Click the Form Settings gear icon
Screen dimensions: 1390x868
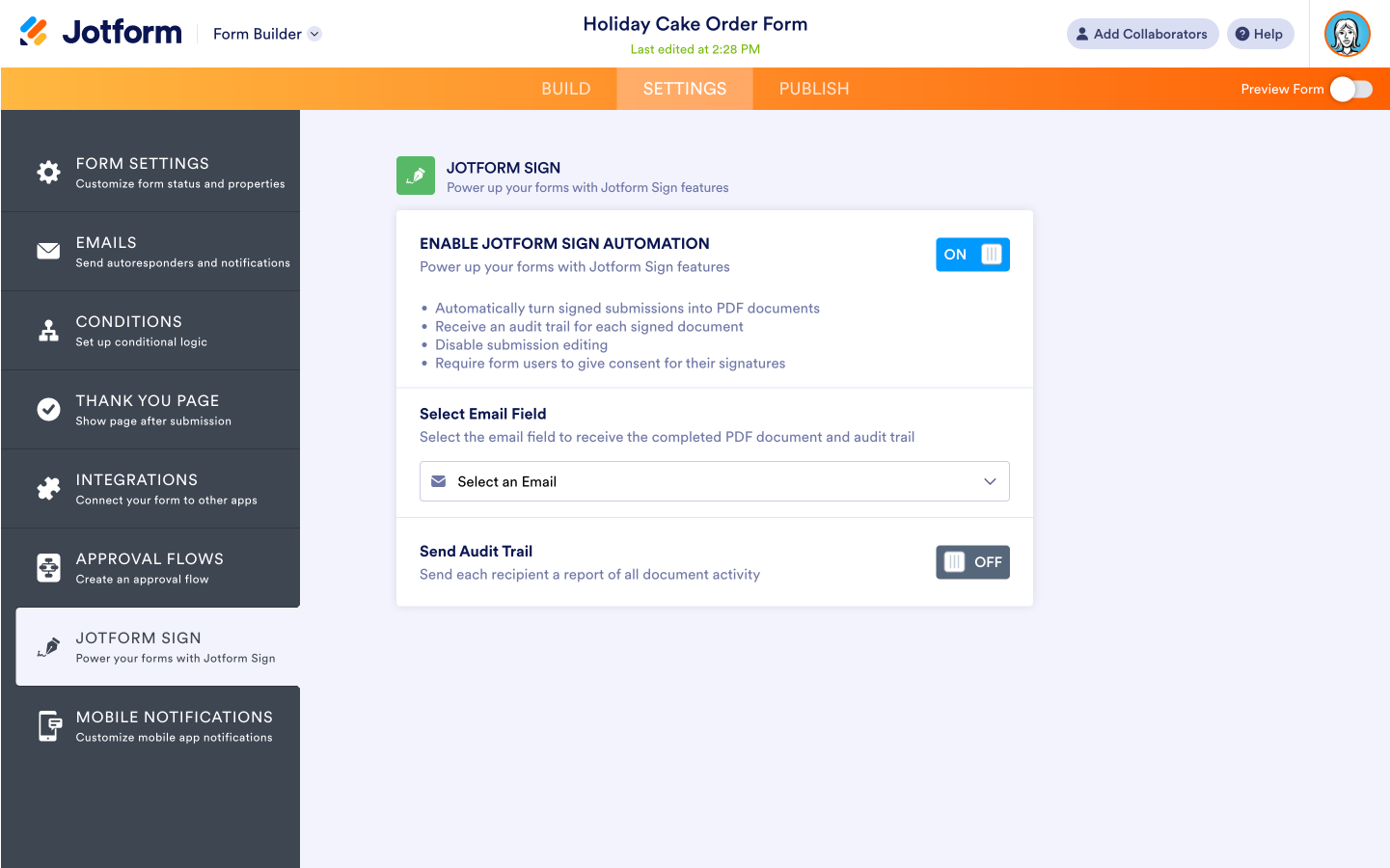(48, 172)
